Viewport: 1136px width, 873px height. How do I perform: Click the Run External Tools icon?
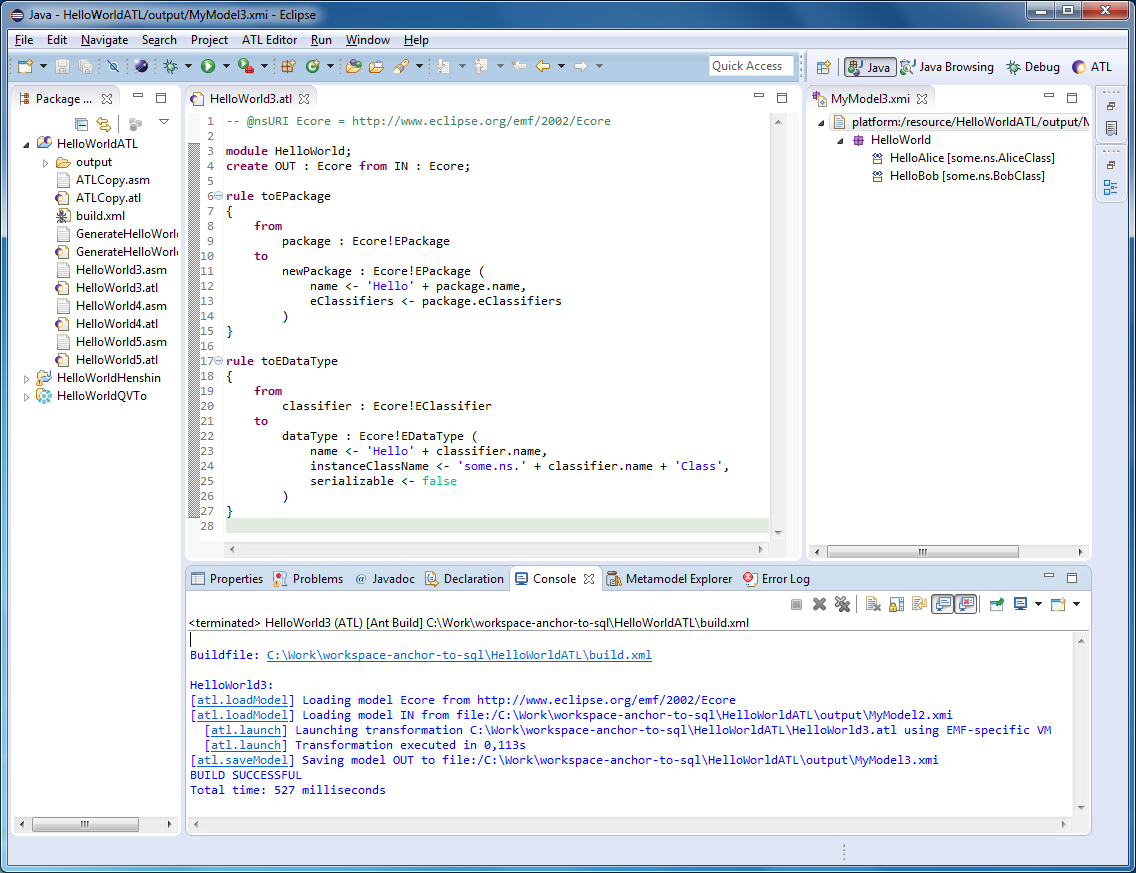tap(245, 66)
